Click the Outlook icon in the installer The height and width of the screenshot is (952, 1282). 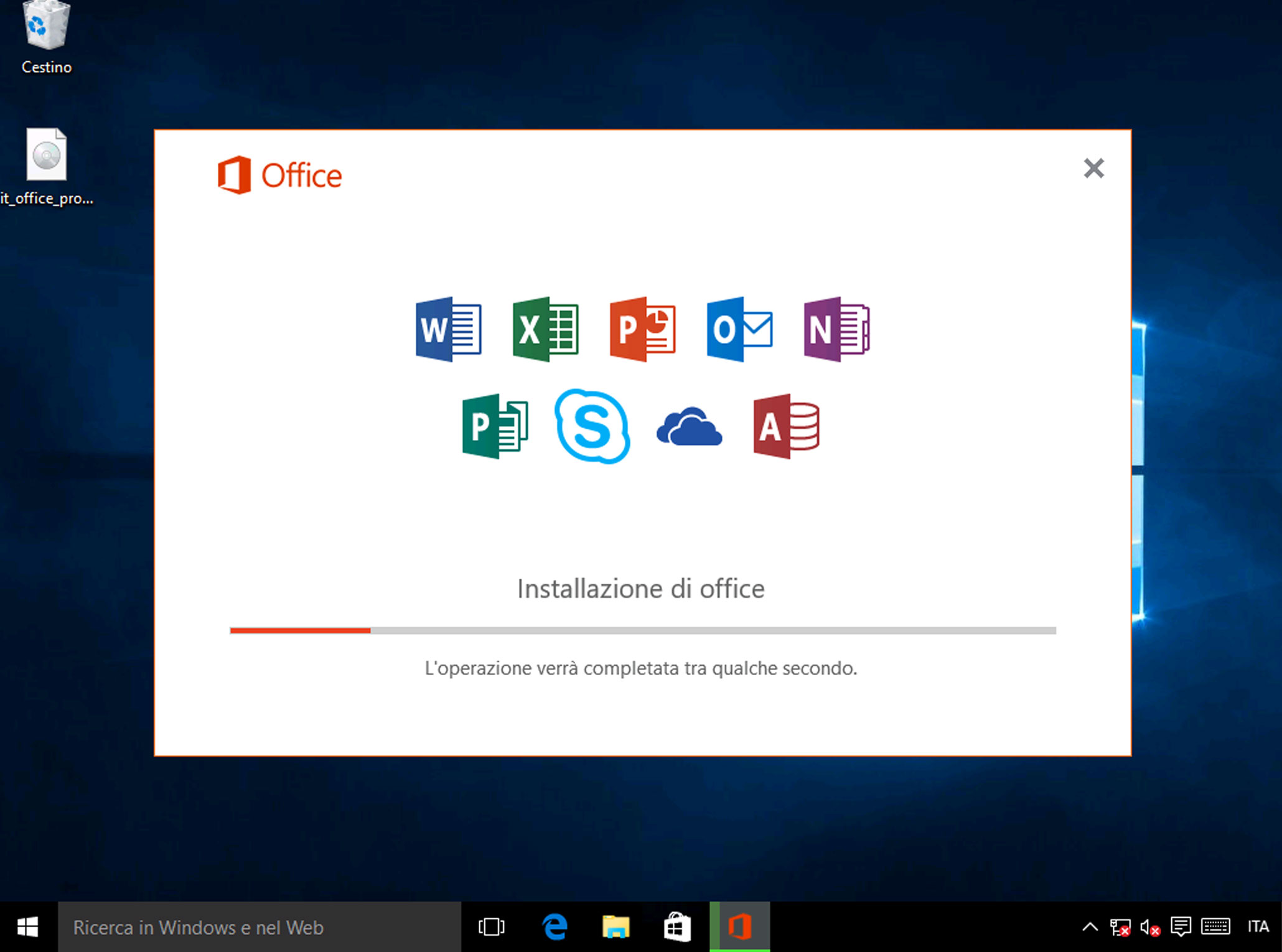point(739,329)
